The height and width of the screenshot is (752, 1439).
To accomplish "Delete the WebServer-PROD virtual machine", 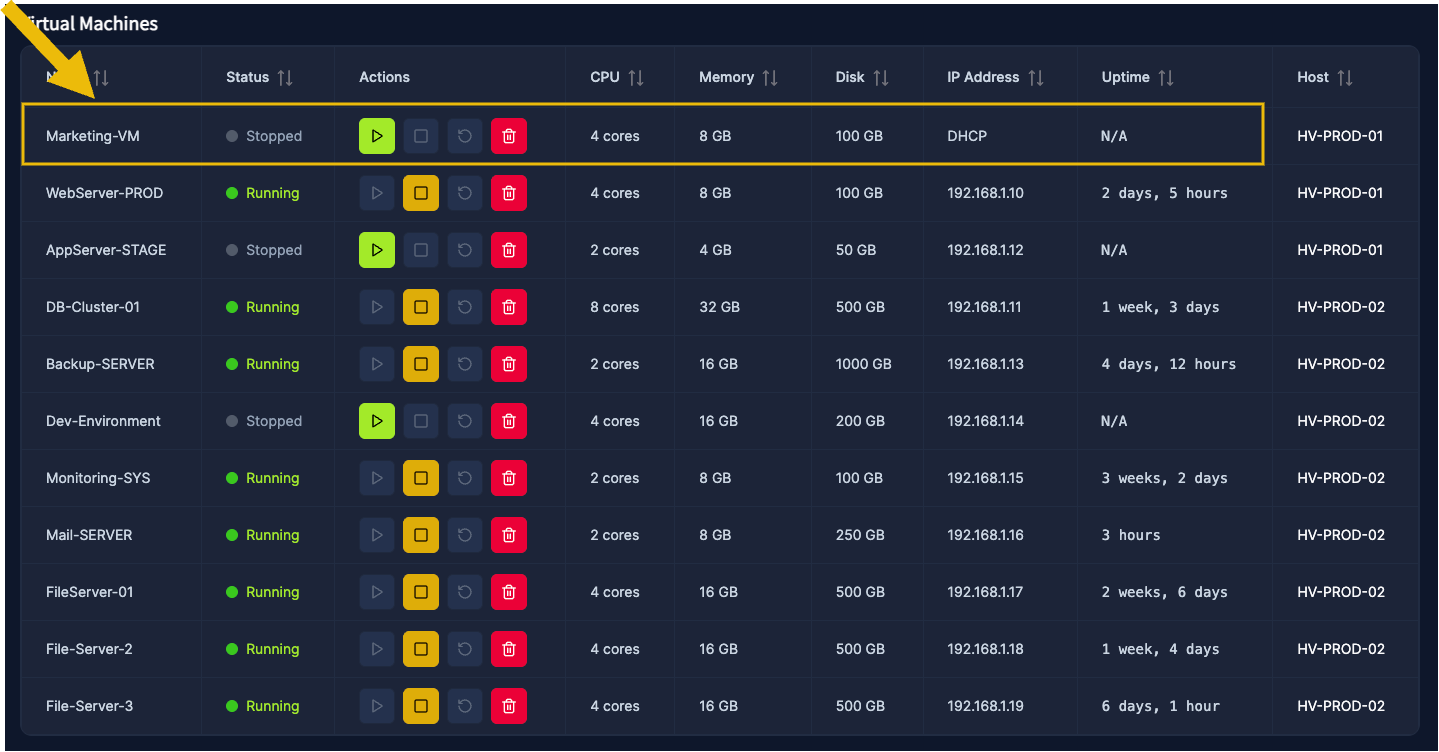I will click(x=508, y=192).
